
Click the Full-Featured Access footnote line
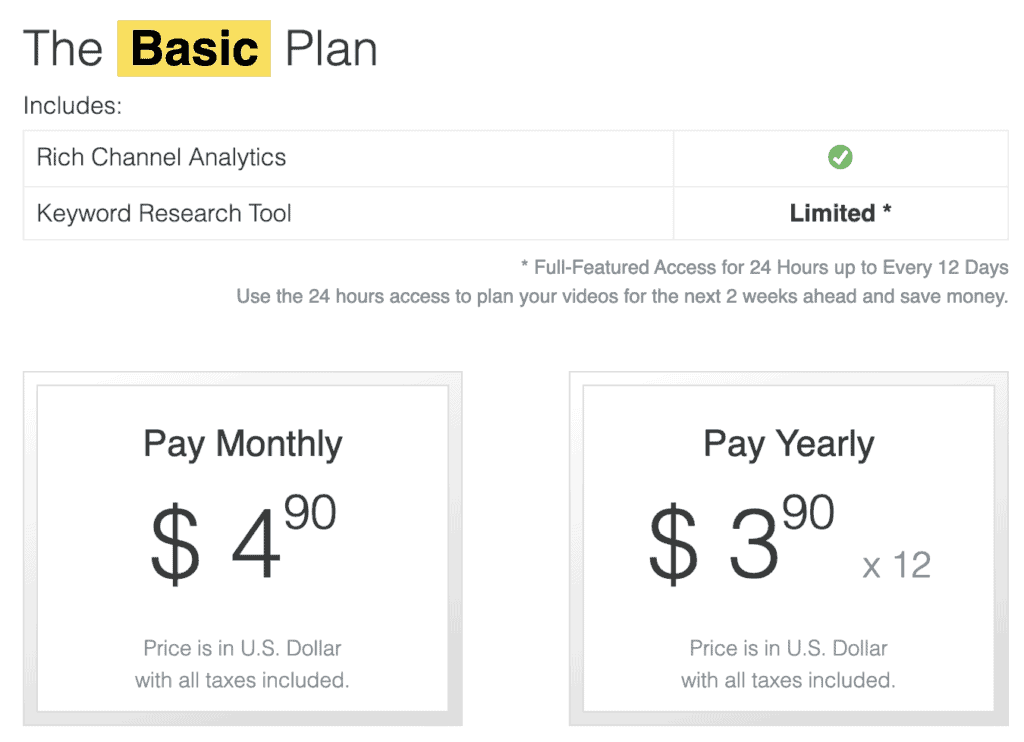764,267
